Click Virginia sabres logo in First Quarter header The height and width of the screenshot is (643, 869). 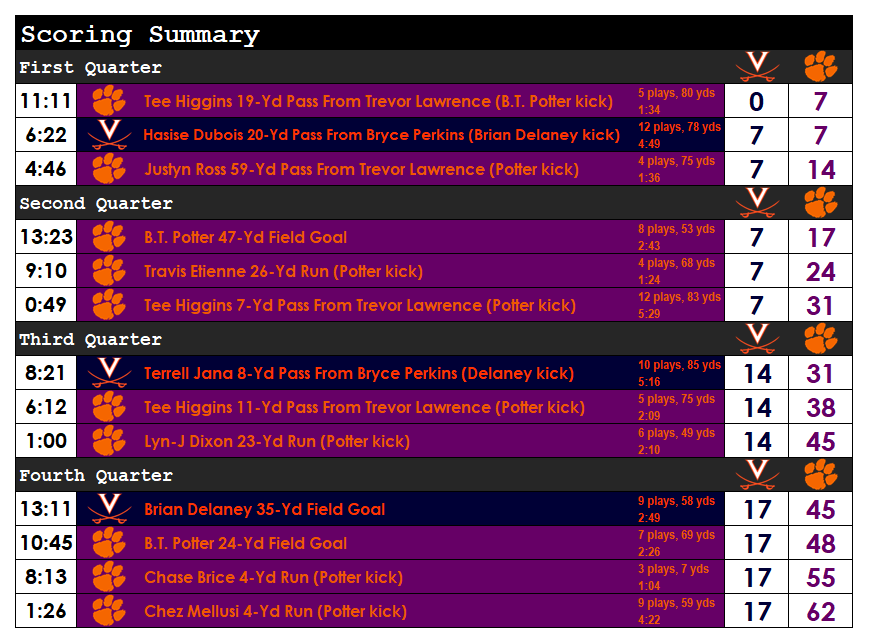(x=756, y=67)
